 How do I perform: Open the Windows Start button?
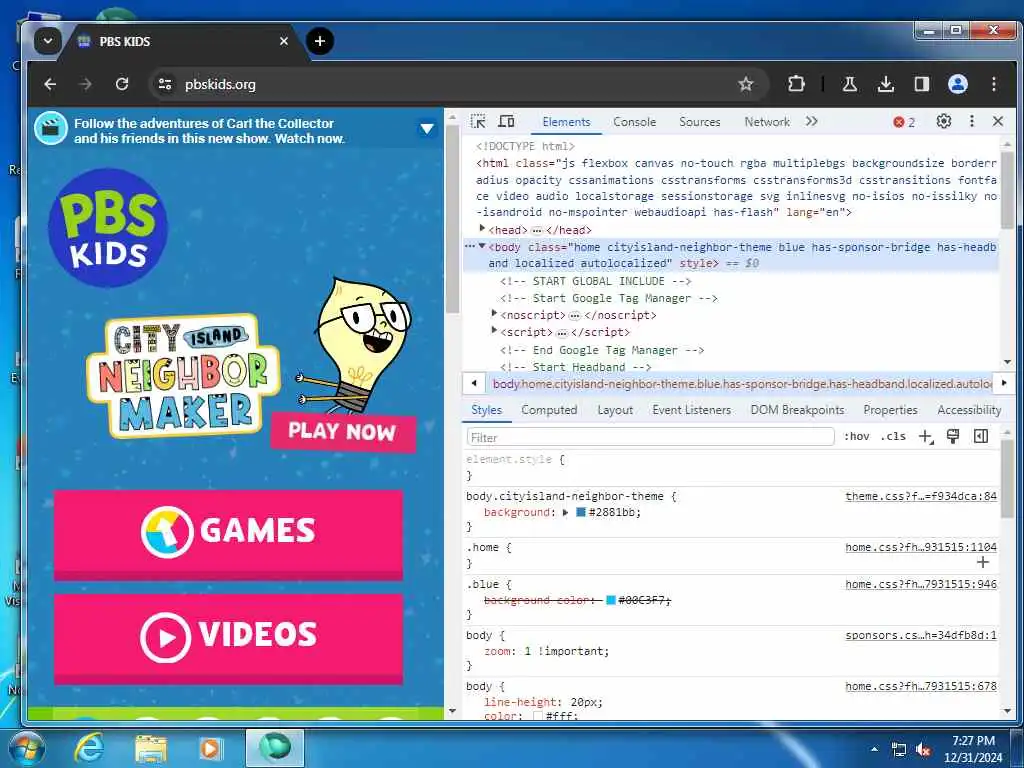26,748
